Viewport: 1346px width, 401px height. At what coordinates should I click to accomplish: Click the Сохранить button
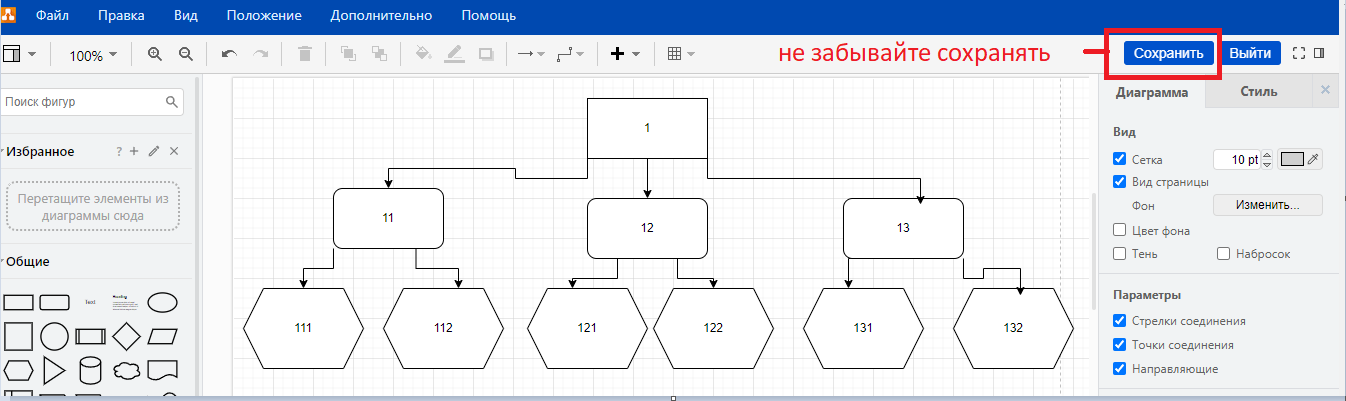[x=1168, y=53]
